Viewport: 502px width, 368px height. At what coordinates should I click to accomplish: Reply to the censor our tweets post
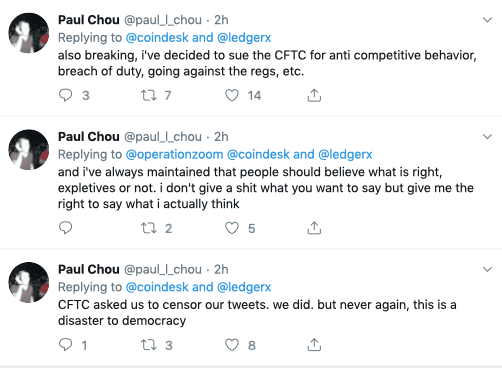[65, 345]
